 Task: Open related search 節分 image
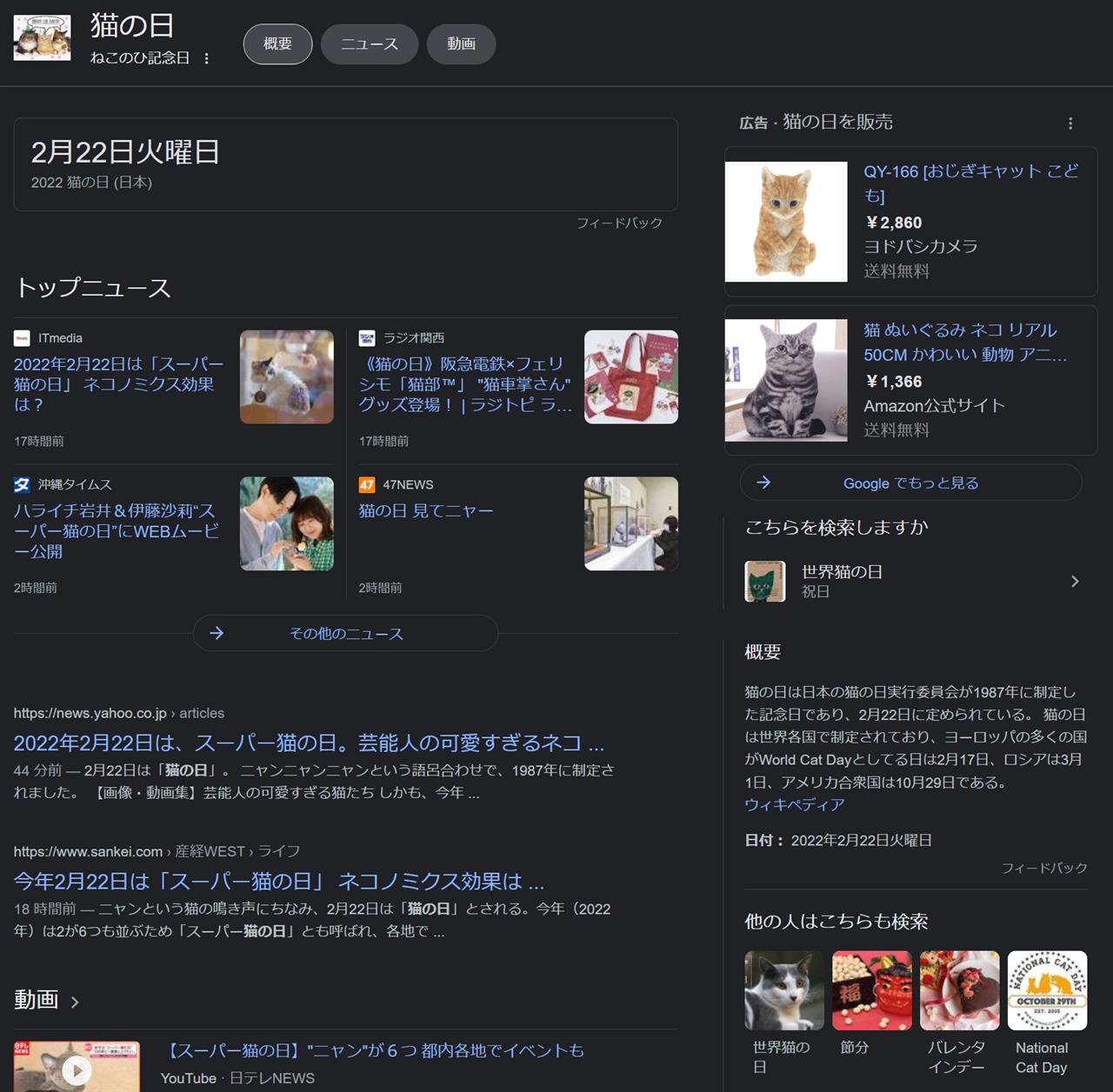coord(872,990)
